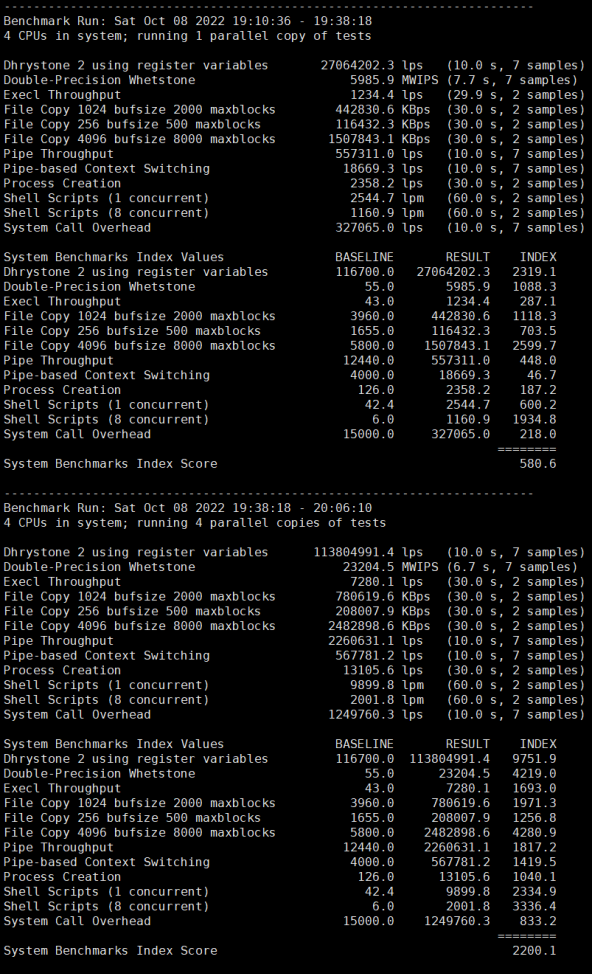Click the 580.6 System Benchmarks Index Score
This screenshot has height=974, width=592.
[x=538, y=463]
